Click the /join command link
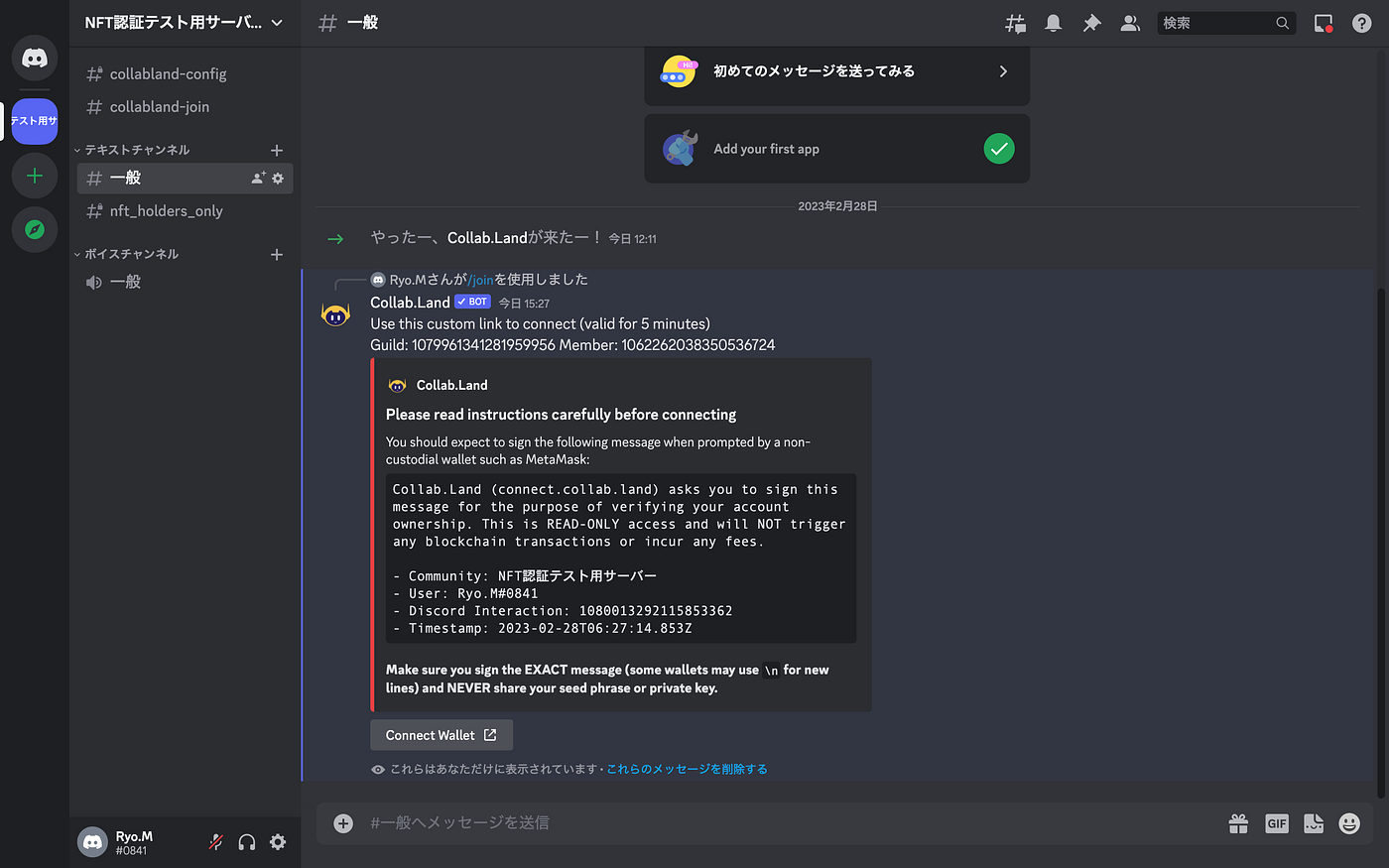 [x=480, y=280]
